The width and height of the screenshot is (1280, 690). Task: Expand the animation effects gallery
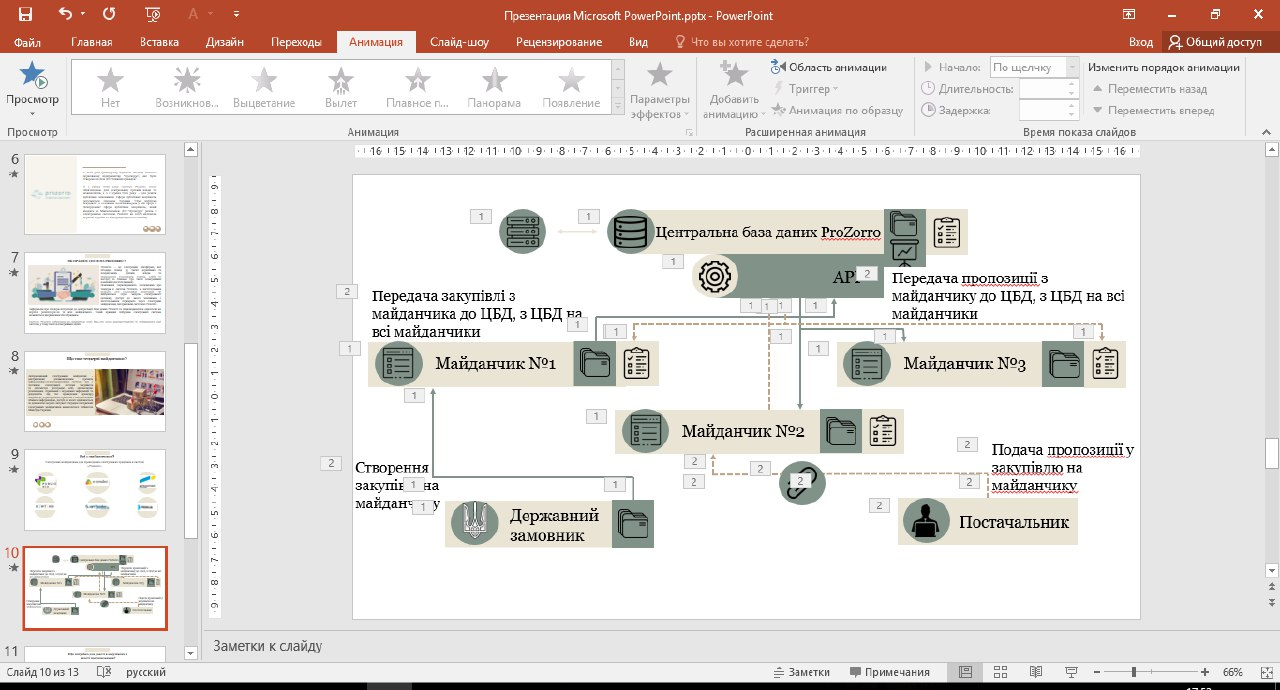619,108
